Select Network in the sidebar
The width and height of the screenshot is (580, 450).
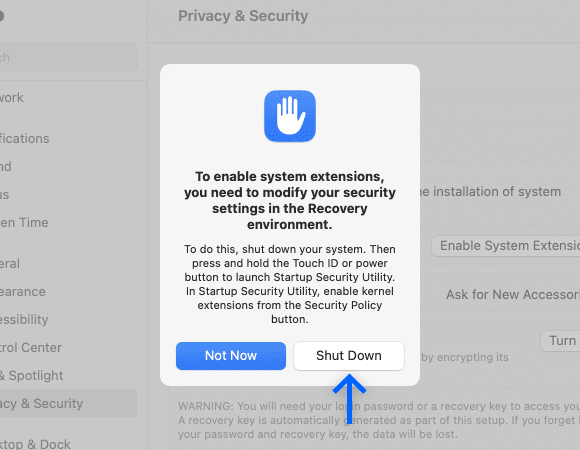click(12, 97)
